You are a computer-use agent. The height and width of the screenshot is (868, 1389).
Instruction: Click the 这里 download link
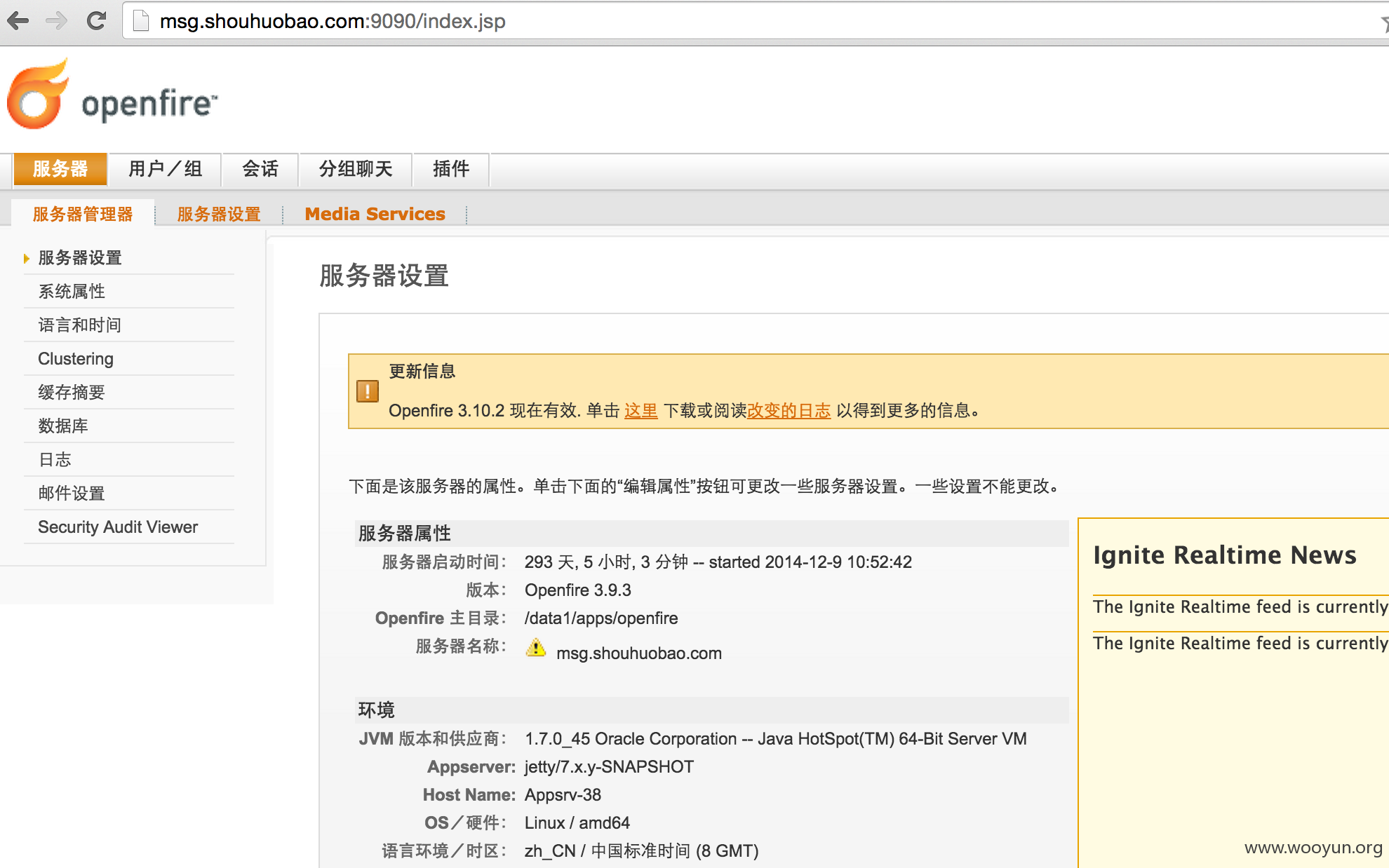(640, 411)
